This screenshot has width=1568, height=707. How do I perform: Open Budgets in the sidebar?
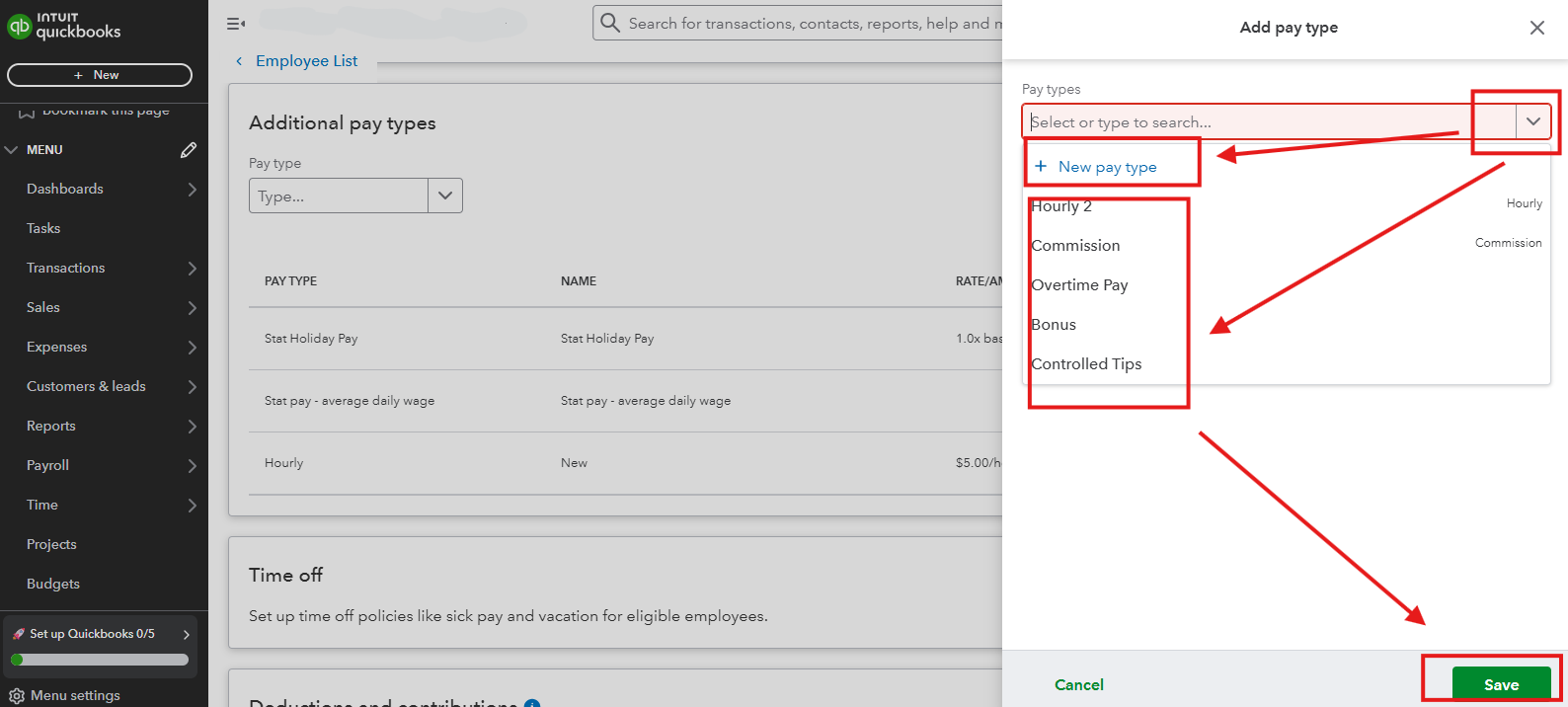pos(53,584)
